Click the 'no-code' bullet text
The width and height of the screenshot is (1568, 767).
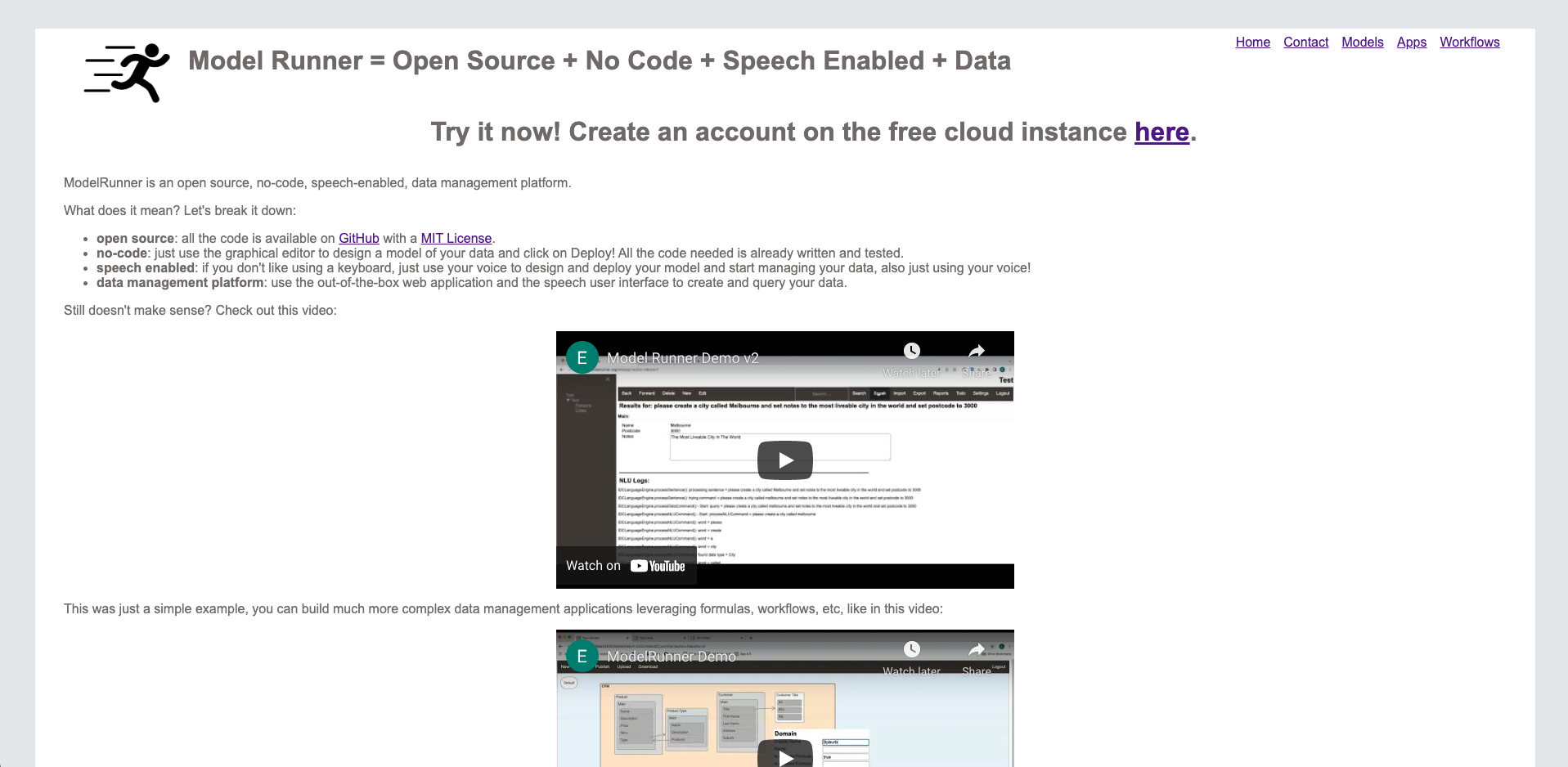pos(500,253)
